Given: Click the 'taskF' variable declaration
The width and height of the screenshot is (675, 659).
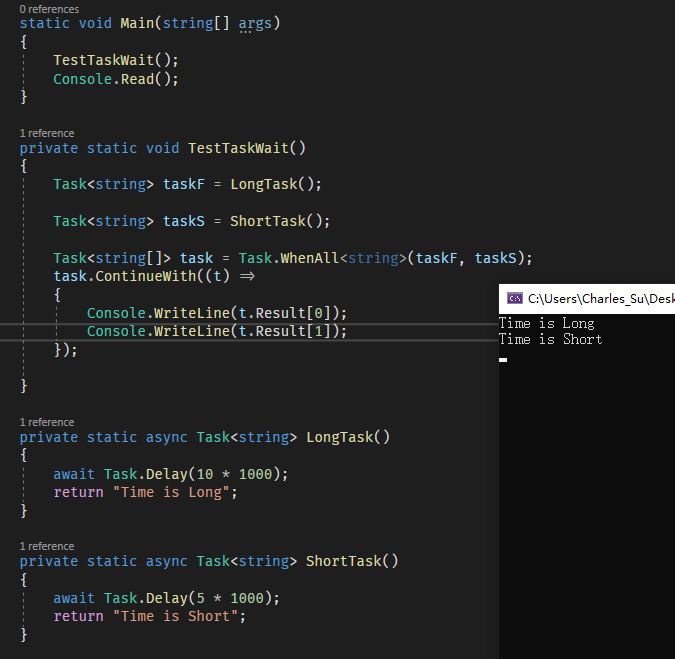Looking at the screenshot, I should click(183, 184).
